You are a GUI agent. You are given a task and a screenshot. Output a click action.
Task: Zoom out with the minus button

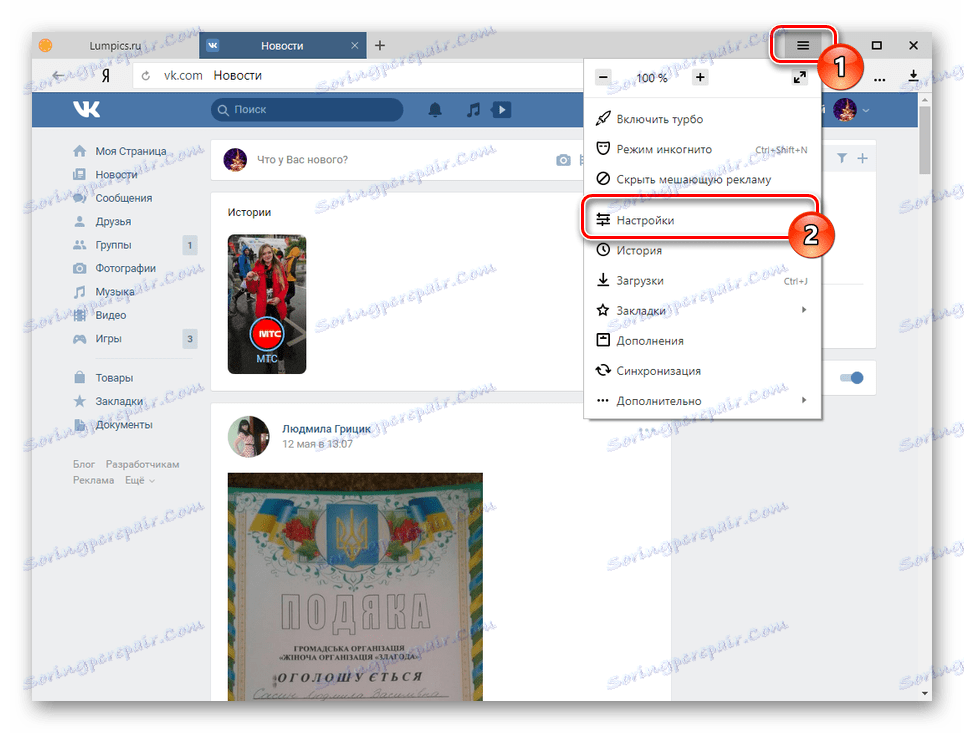[603, 77]
